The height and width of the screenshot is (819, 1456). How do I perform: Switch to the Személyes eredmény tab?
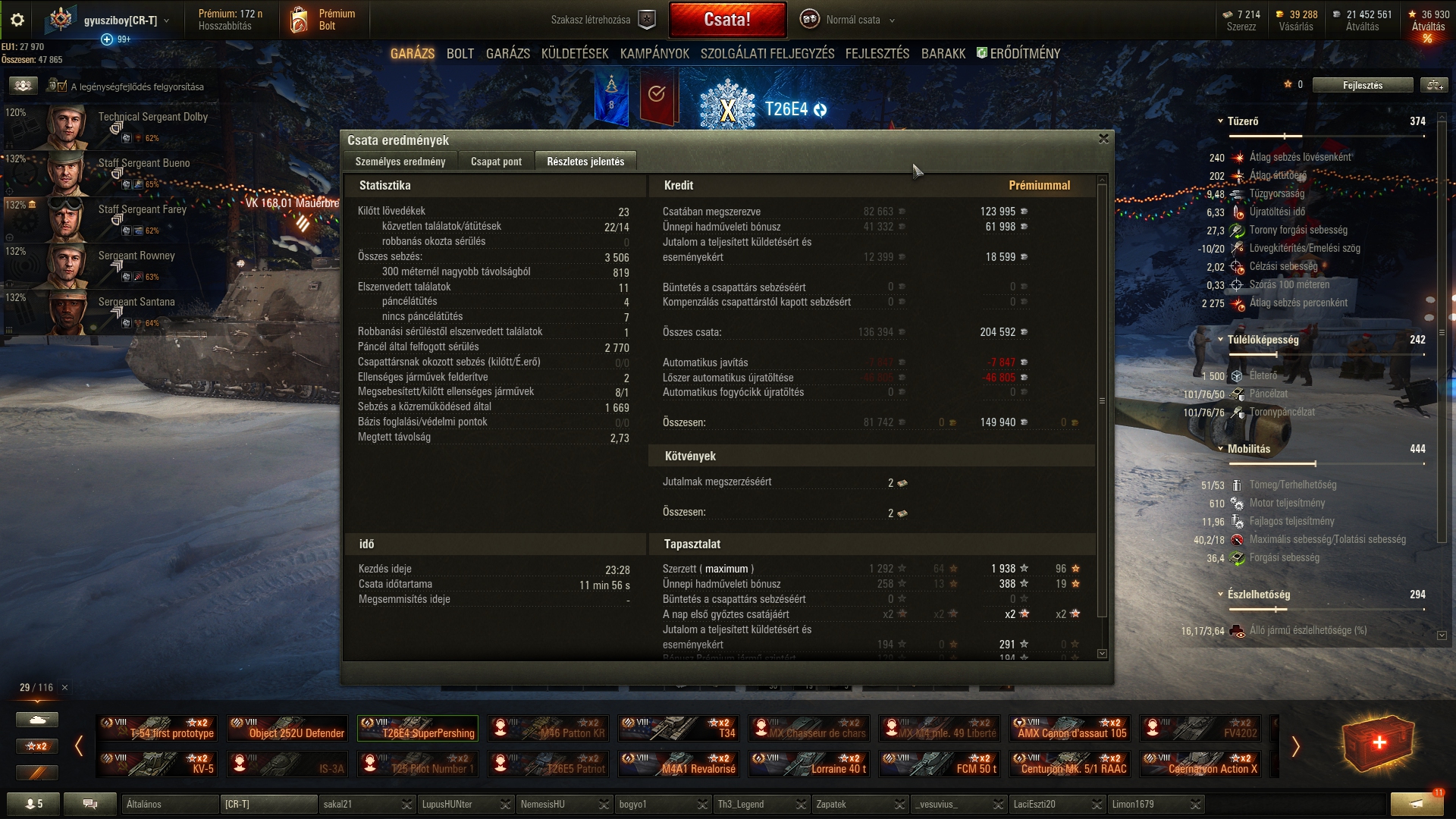click(x=400, y=162)
